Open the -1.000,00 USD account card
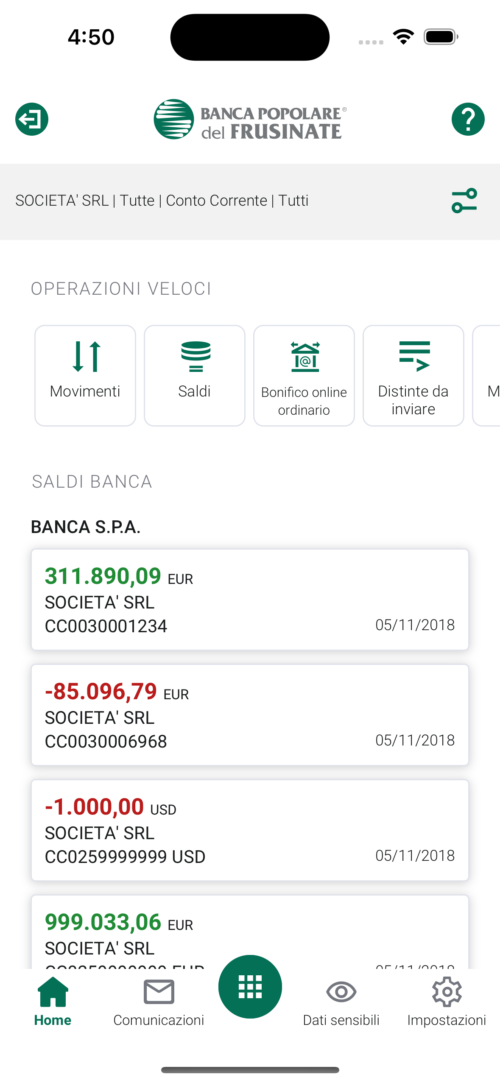 pyautogui.click(x=250, y=830)
